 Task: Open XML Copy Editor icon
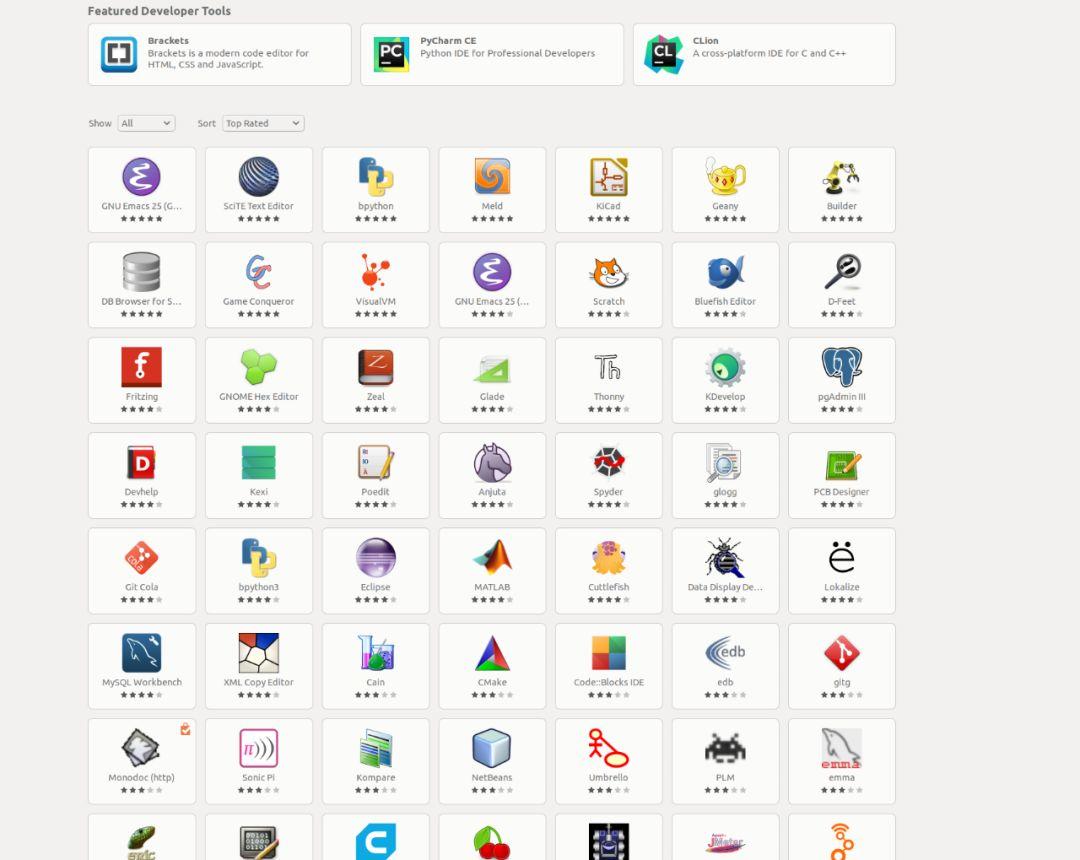[258, 653]
